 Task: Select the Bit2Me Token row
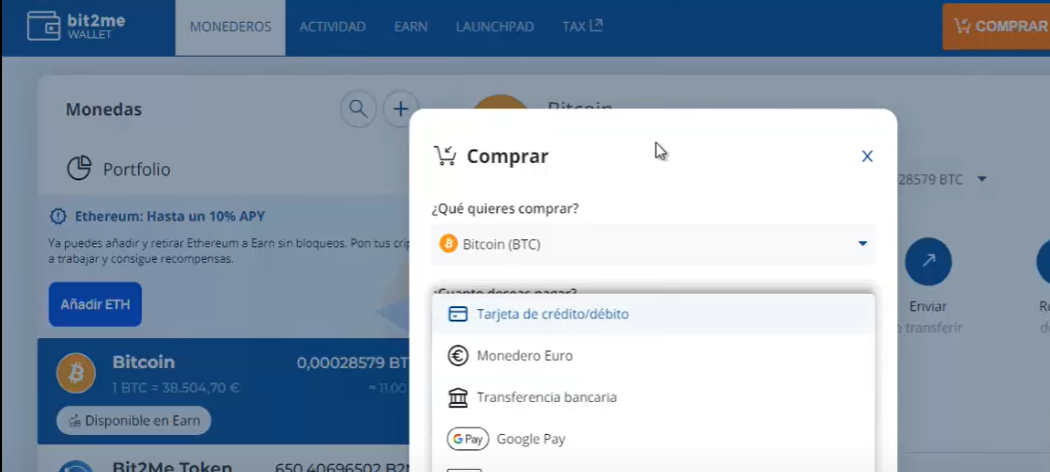(223, 461)
